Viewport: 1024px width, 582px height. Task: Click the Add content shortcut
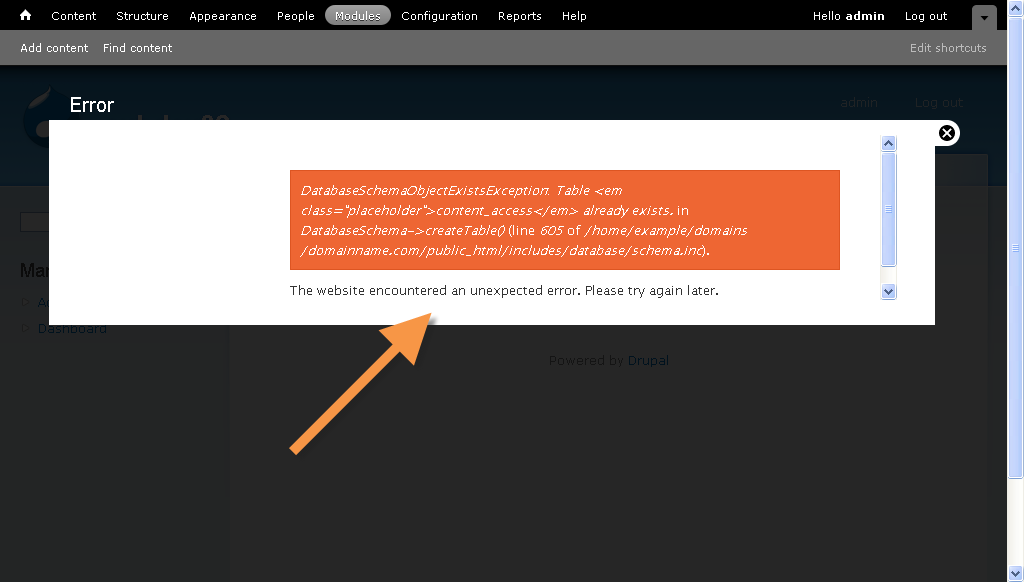click(54, 48)
